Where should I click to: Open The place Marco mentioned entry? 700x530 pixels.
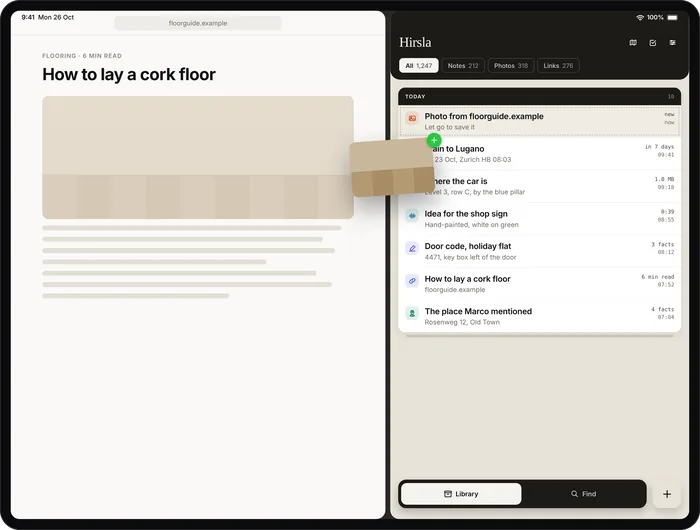point(539,316)
